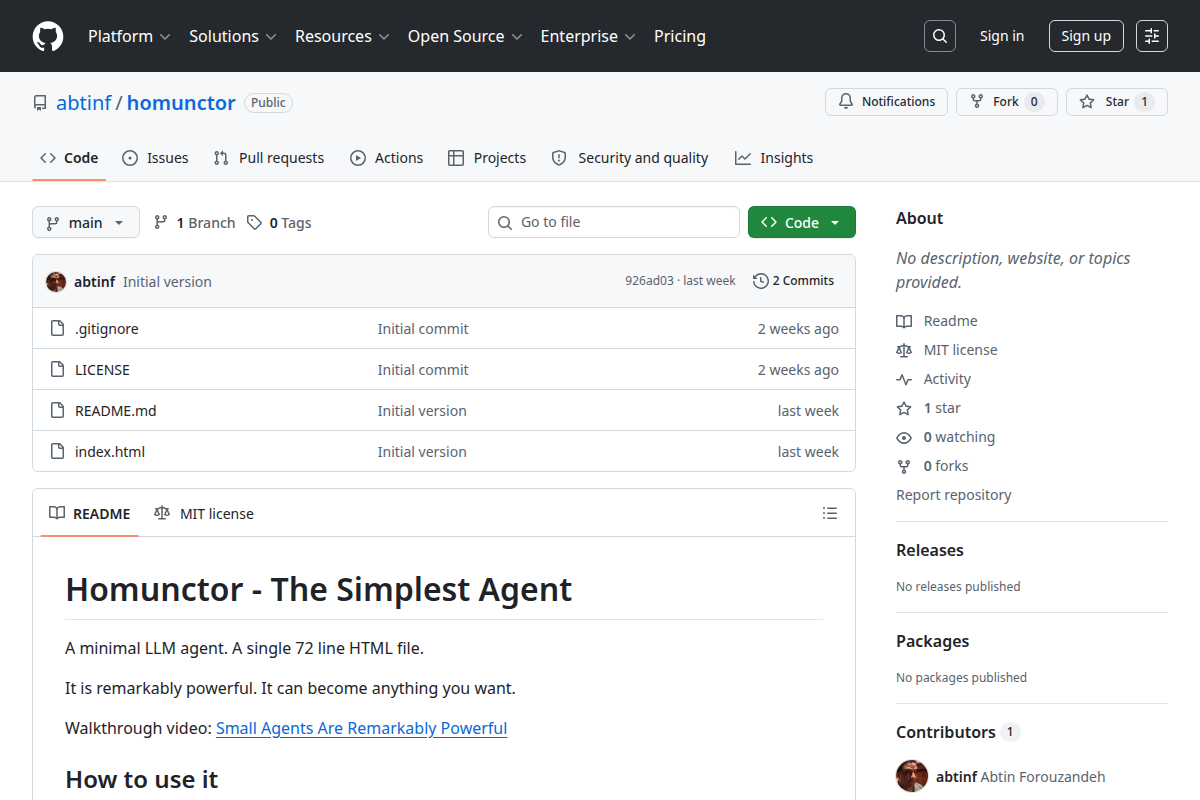Open the green Code dropdown button
This screenshot has height=800, width=1200.
click(x=802, y=222)
